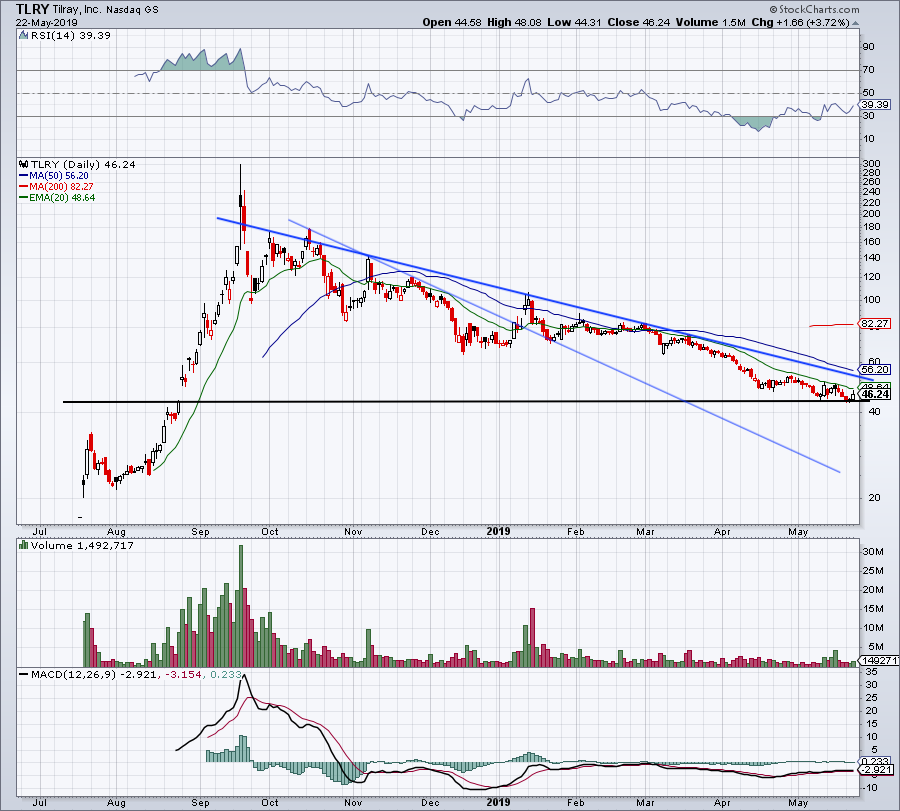Image resolution: width=900 pixels, height=811 pixels.
Task: Click the 'Sep' label under the price chart
Action: (200, 531)
